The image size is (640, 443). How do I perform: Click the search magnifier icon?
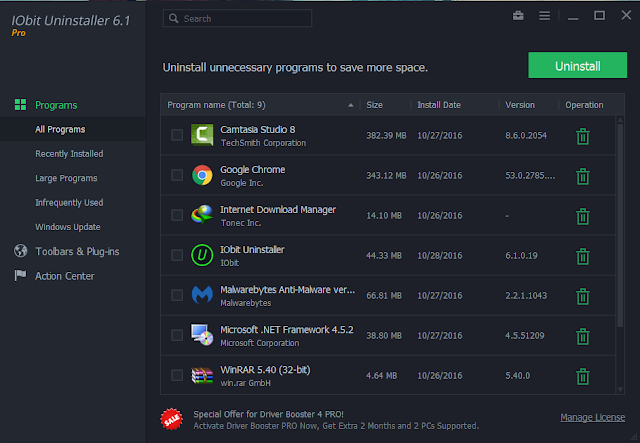click(173, 18)
